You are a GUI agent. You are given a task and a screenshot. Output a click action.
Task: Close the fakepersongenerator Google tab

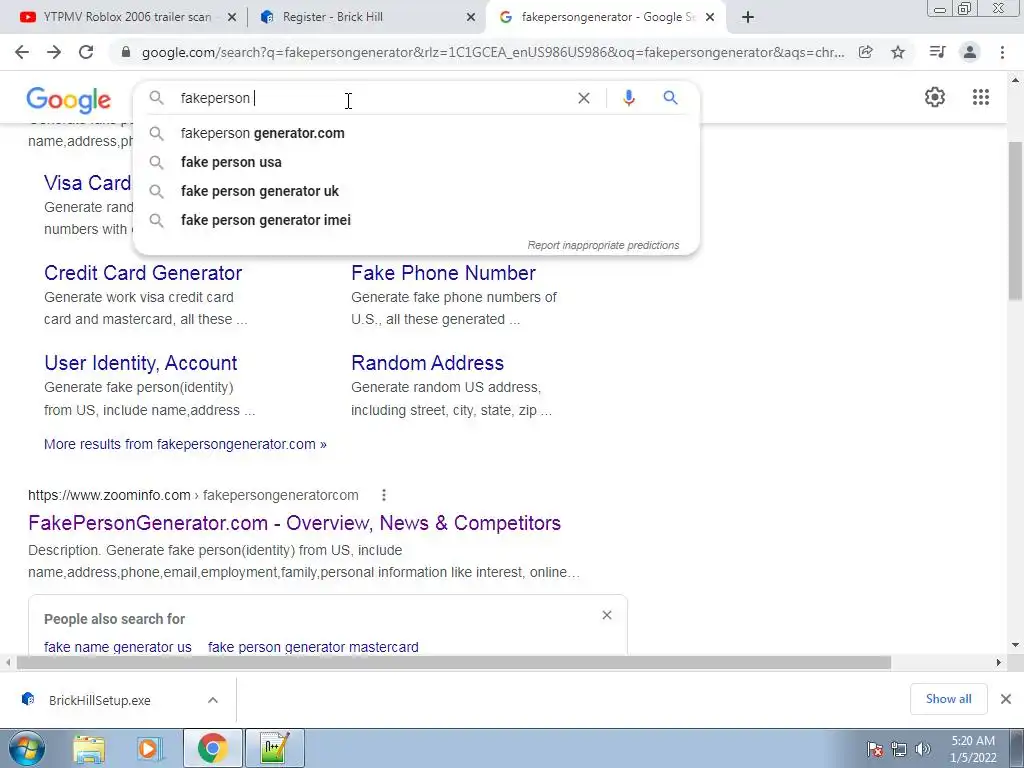click(x=710, y=17)
